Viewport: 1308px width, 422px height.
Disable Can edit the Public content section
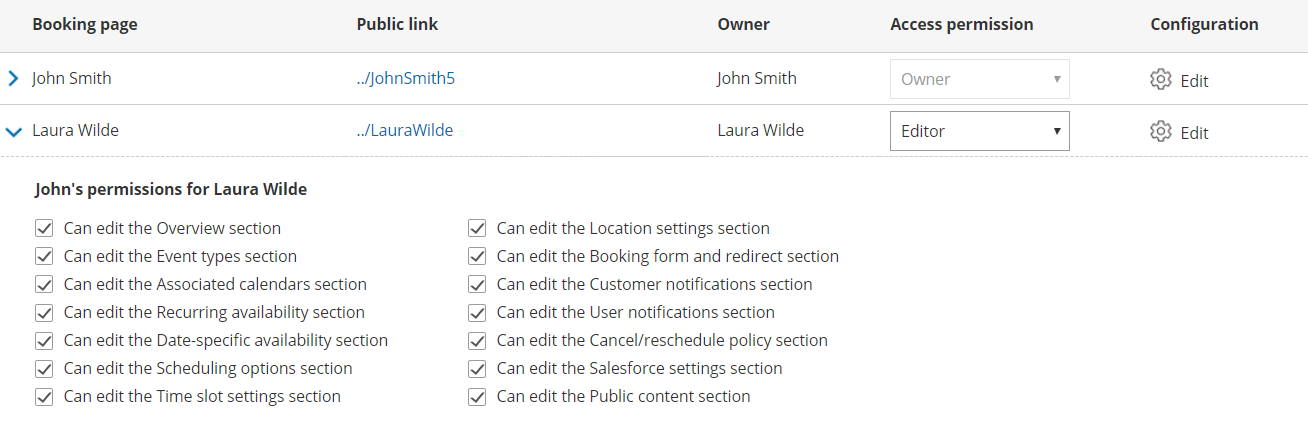click(477, 397)
